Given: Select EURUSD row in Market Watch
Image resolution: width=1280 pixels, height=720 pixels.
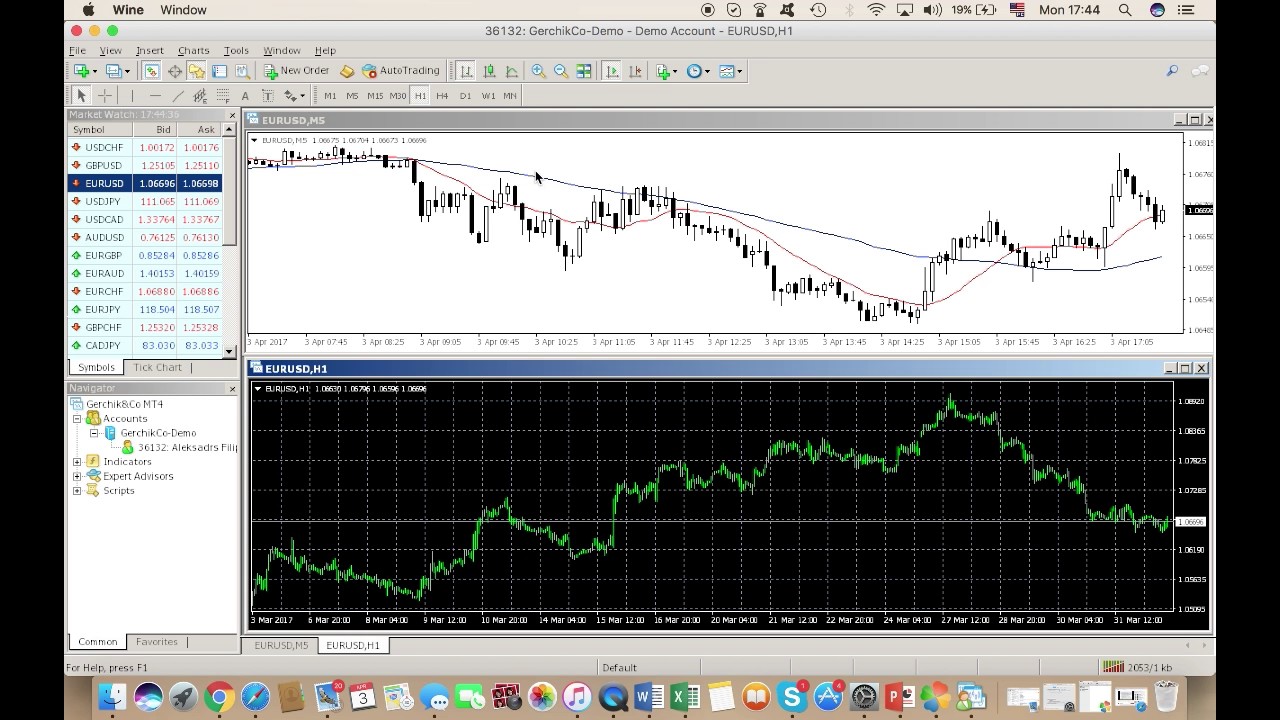Looking at the screenshot, I should pos(145,183).
